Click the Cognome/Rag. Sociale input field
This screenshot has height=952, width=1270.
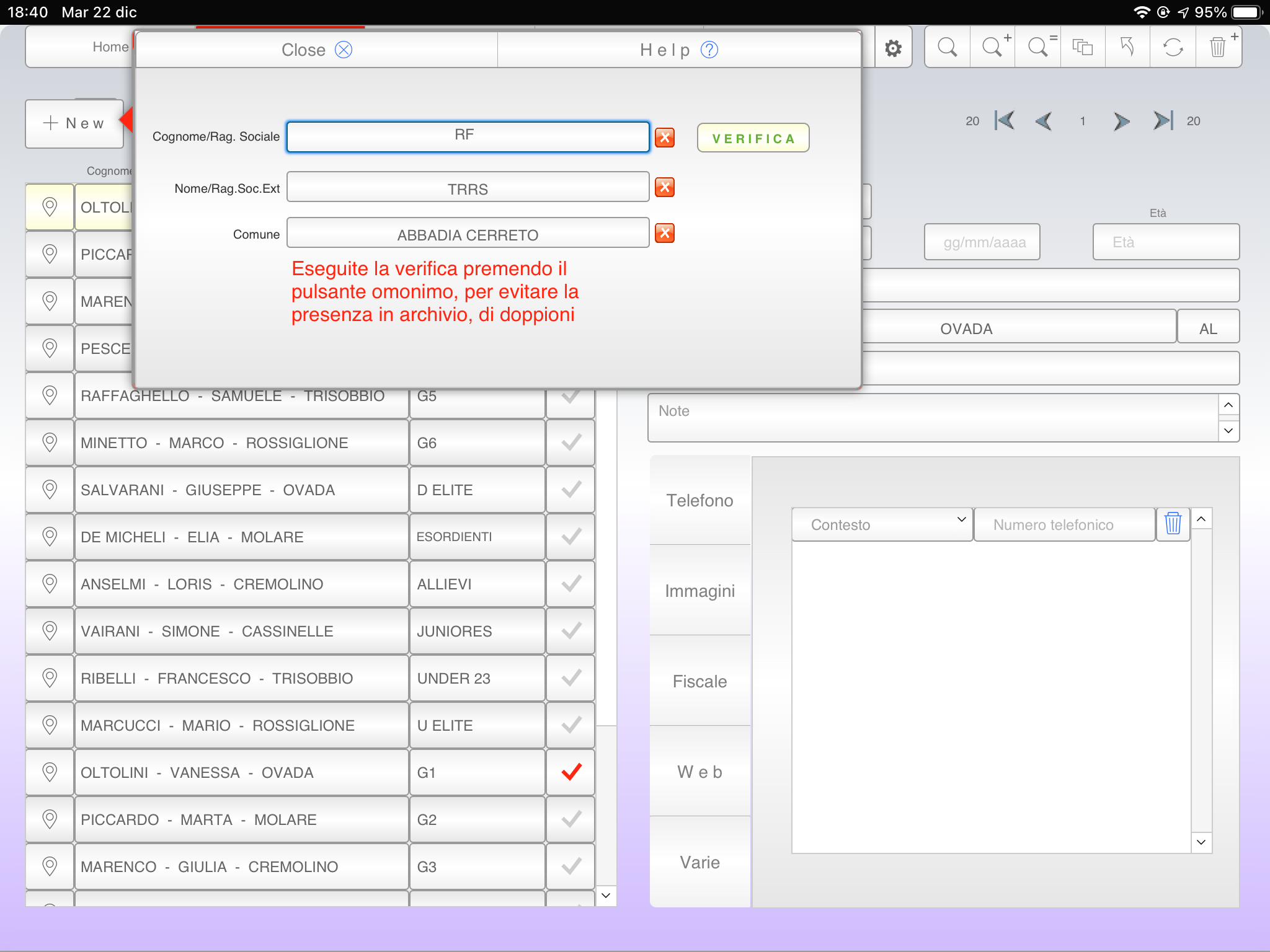468,136
